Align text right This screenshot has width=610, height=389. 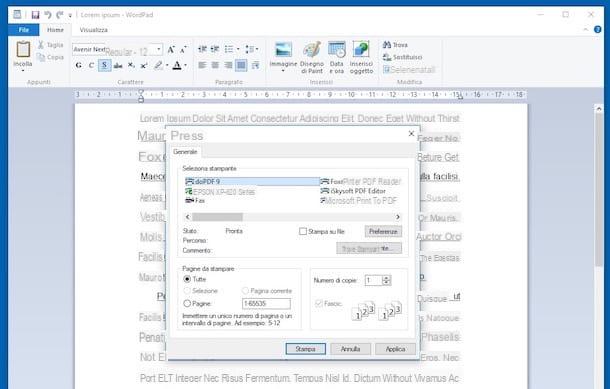click(x=228, y=65)
